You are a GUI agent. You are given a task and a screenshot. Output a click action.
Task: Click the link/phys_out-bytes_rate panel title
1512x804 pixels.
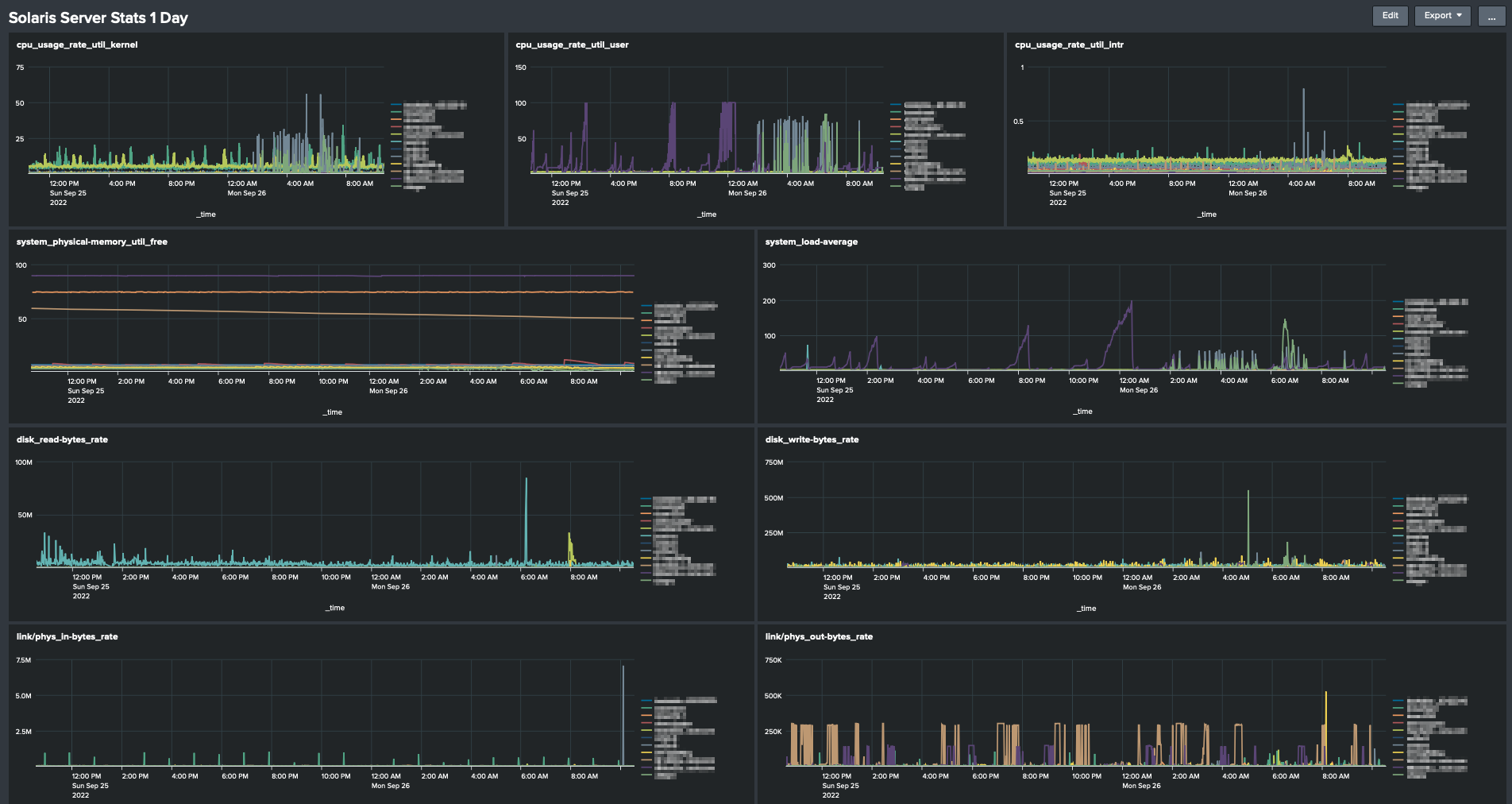(x=818, y=636)
